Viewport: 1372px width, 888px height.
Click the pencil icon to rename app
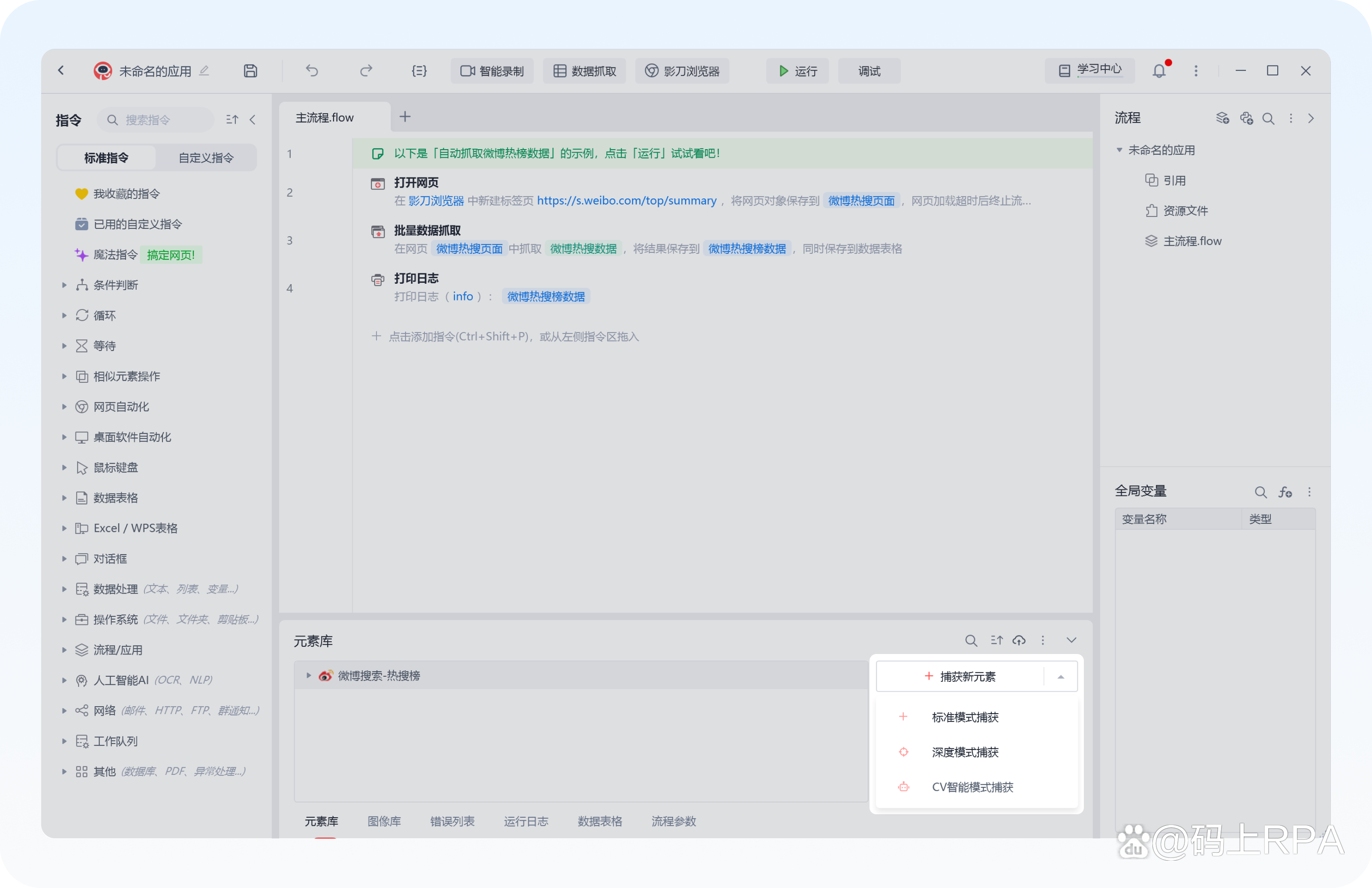point(204,71)
